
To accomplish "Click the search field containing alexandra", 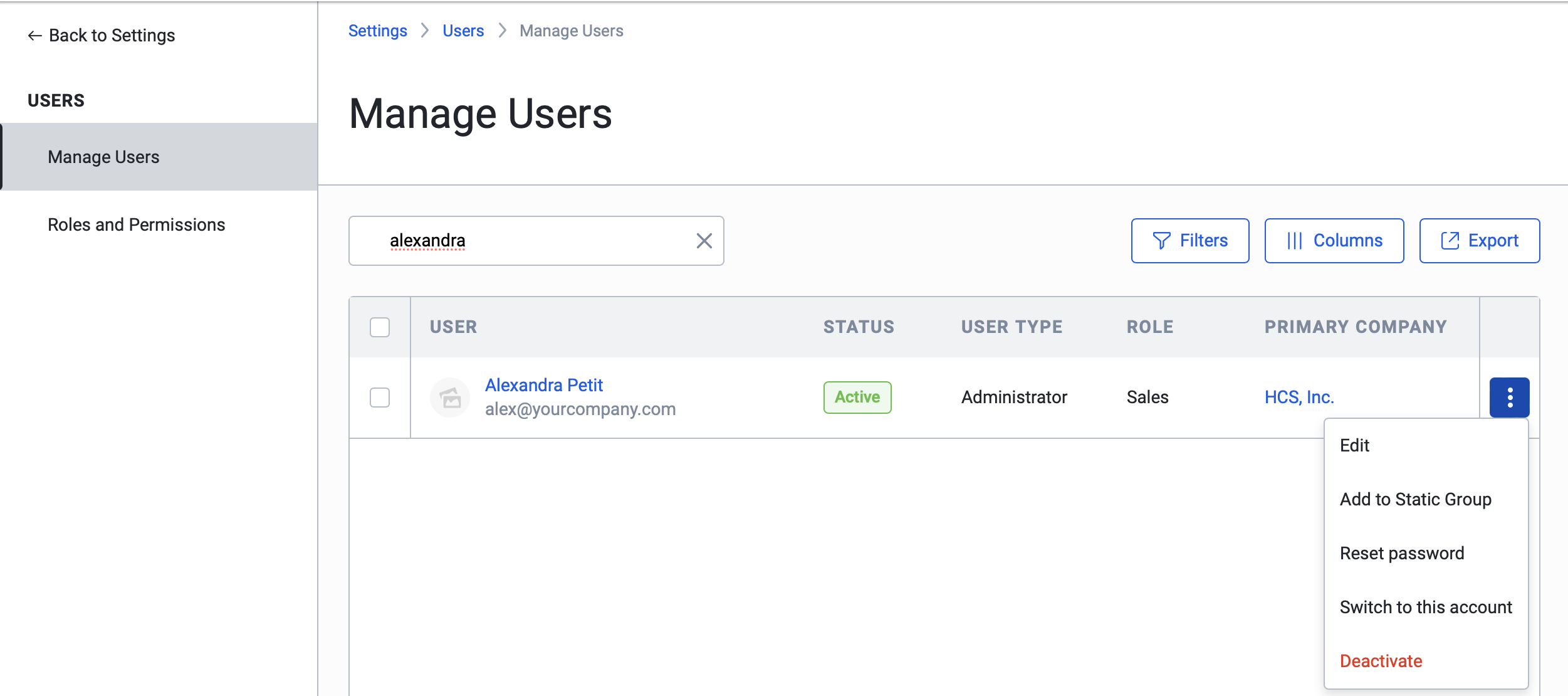I will tap(536, 241).
